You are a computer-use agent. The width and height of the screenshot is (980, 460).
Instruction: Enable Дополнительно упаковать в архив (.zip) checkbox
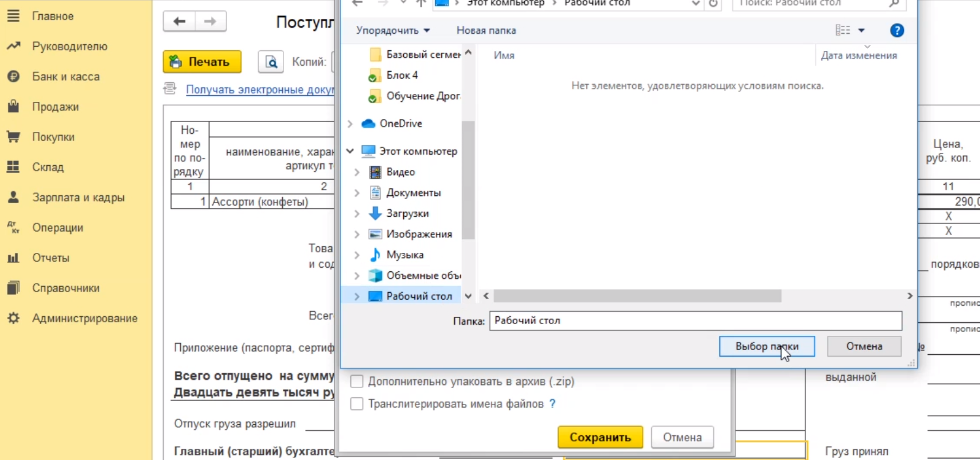click(356, 381)
